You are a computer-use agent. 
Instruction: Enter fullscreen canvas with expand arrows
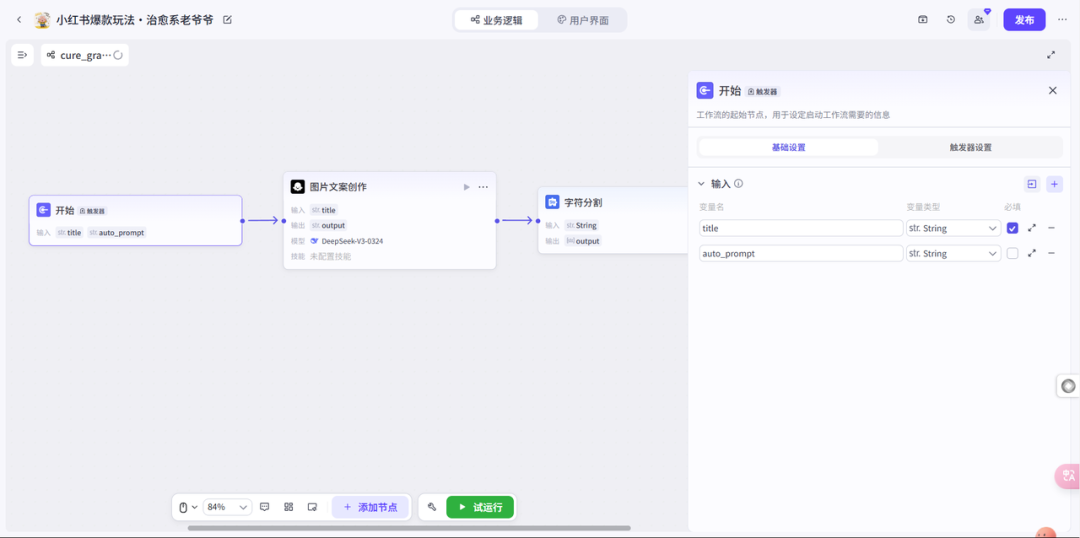pos(1051,55)
